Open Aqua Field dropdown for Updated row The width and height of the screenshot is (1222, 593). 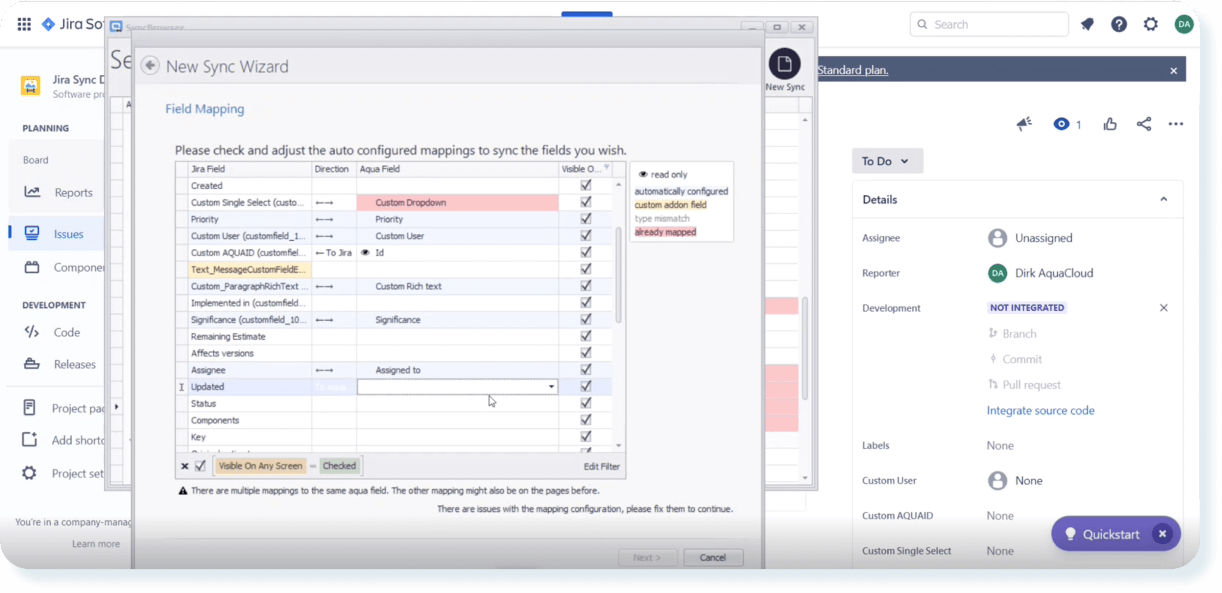pos(551,387)
